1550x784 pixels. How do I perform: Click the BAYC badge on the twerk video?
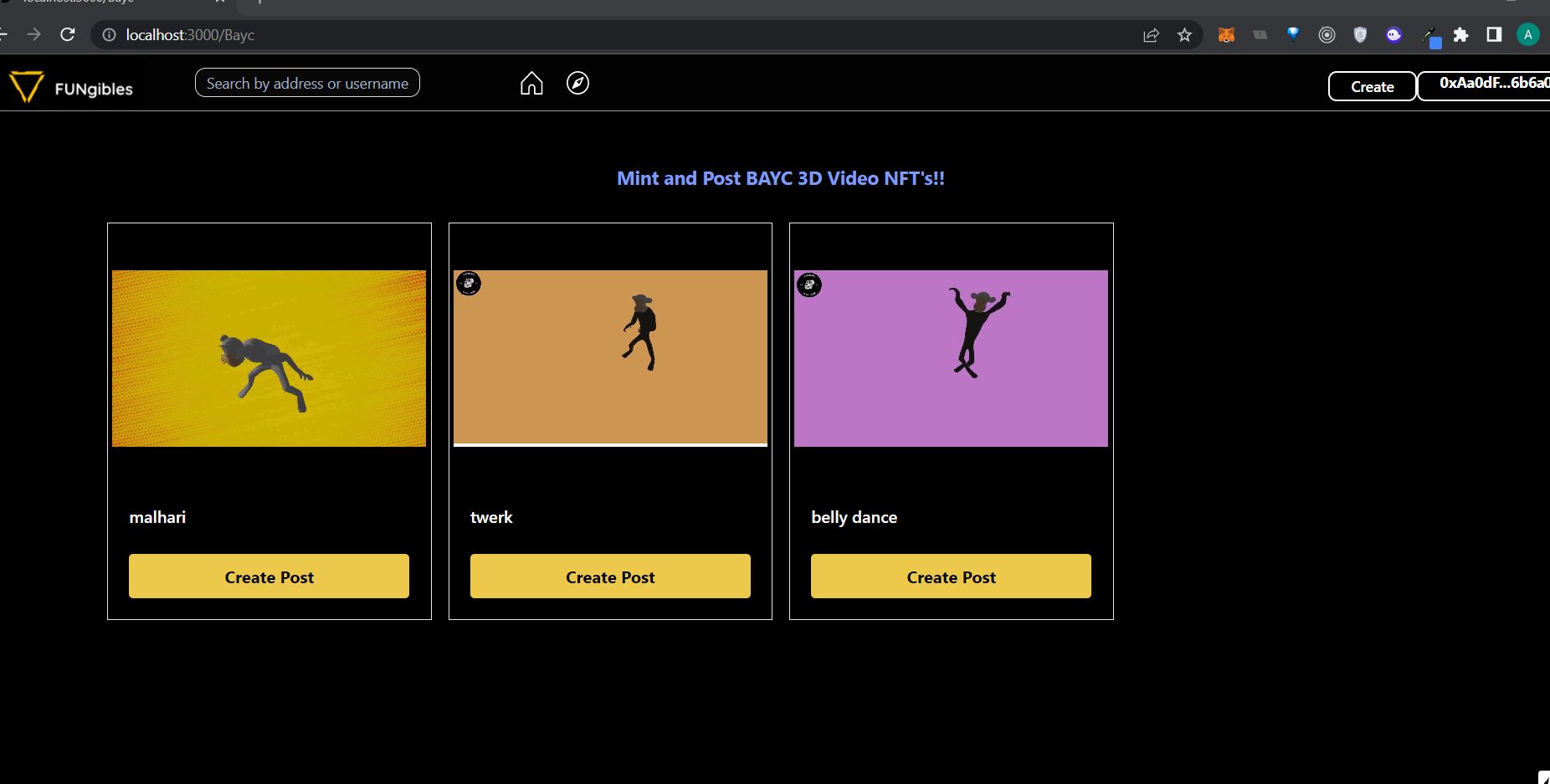tap(469, 284)
